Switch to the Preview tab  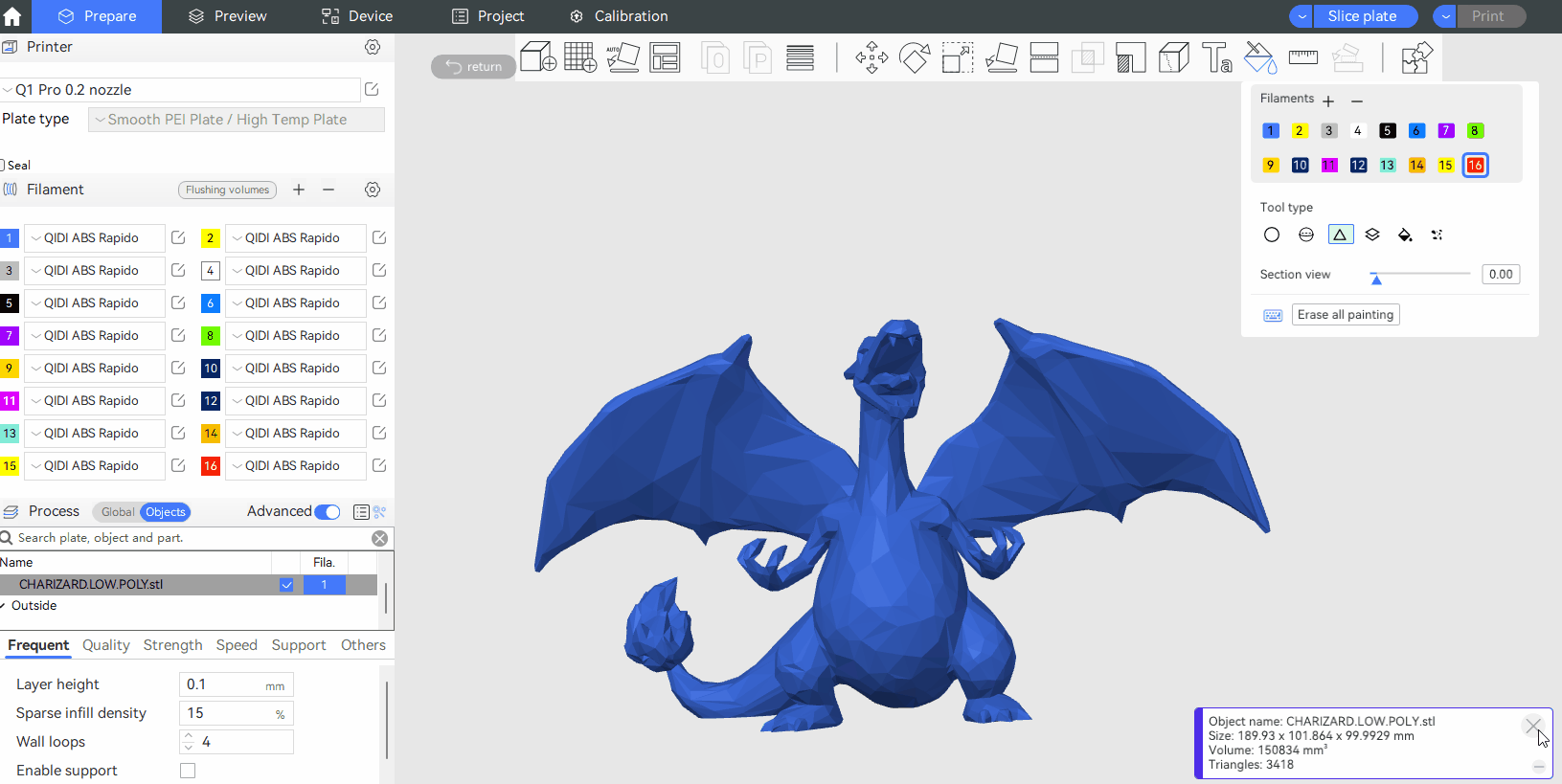point(228,16)
